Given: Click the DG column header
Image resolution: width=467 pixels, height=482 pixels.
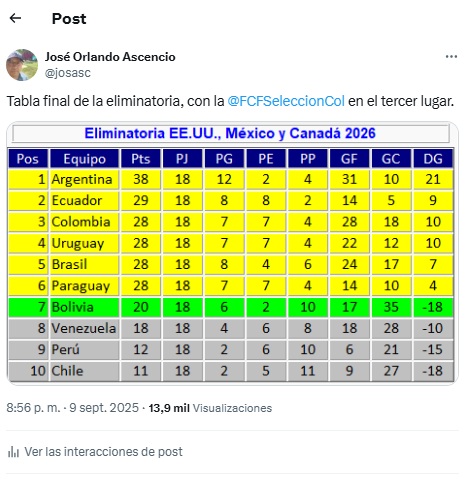Looking at the screenshot, I should click(433, 159).
